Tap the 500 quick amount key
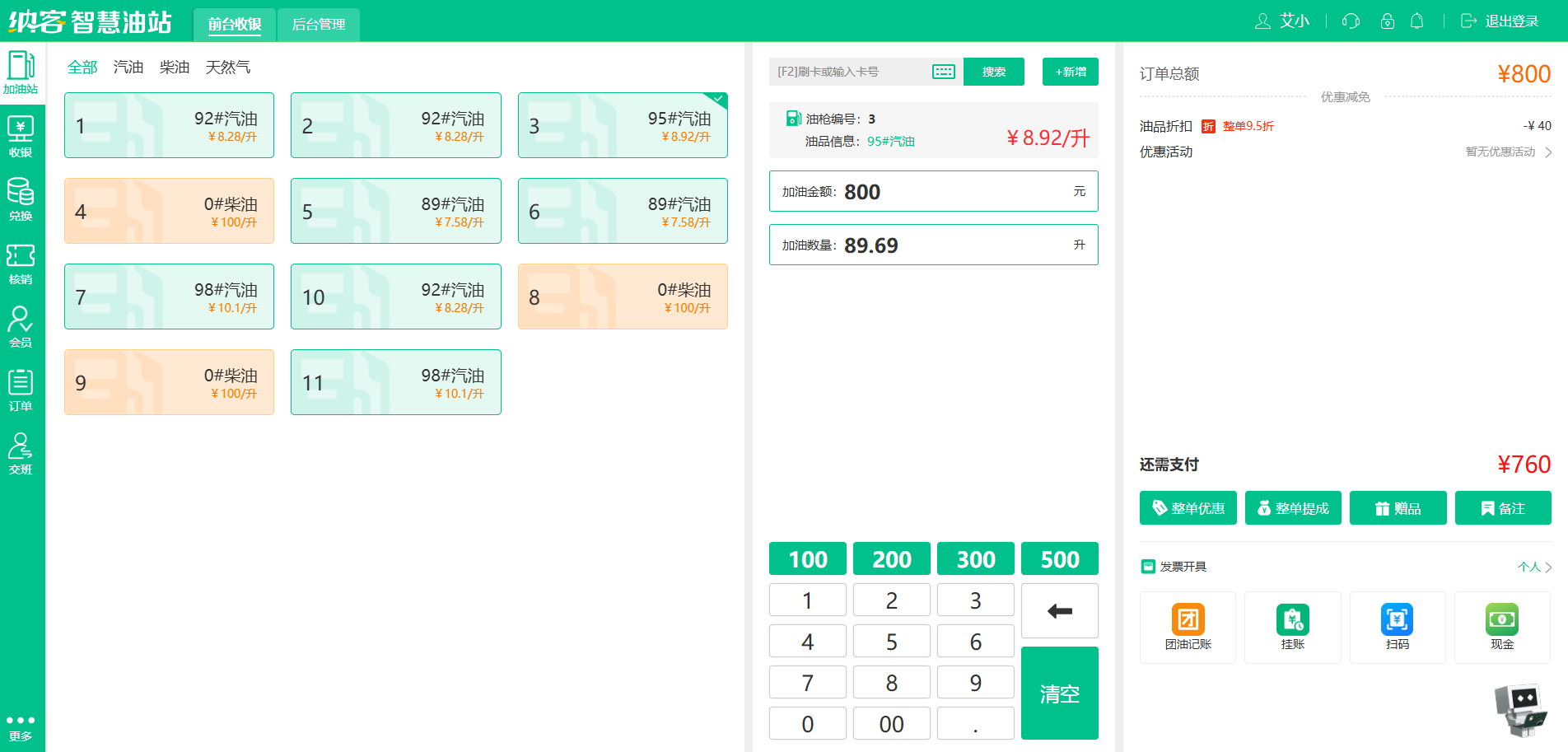The height and width of the screenshot is (752, 1568). pos(1060,558)
